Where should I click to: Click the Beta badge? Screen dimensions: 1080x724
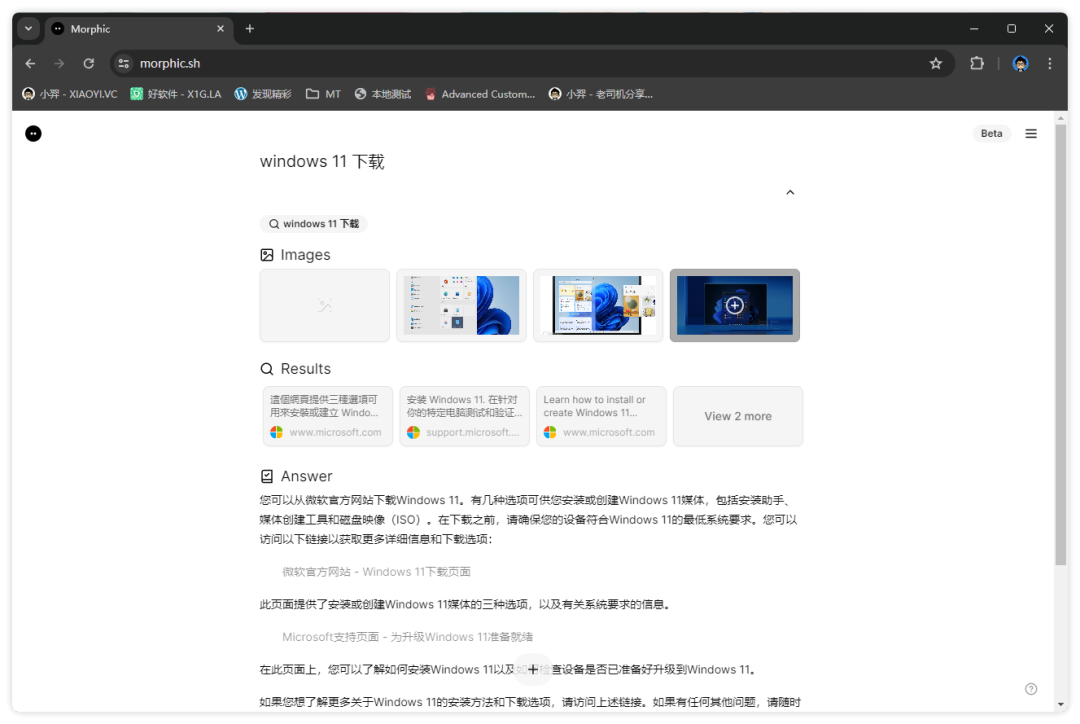(x=991, y=134)
